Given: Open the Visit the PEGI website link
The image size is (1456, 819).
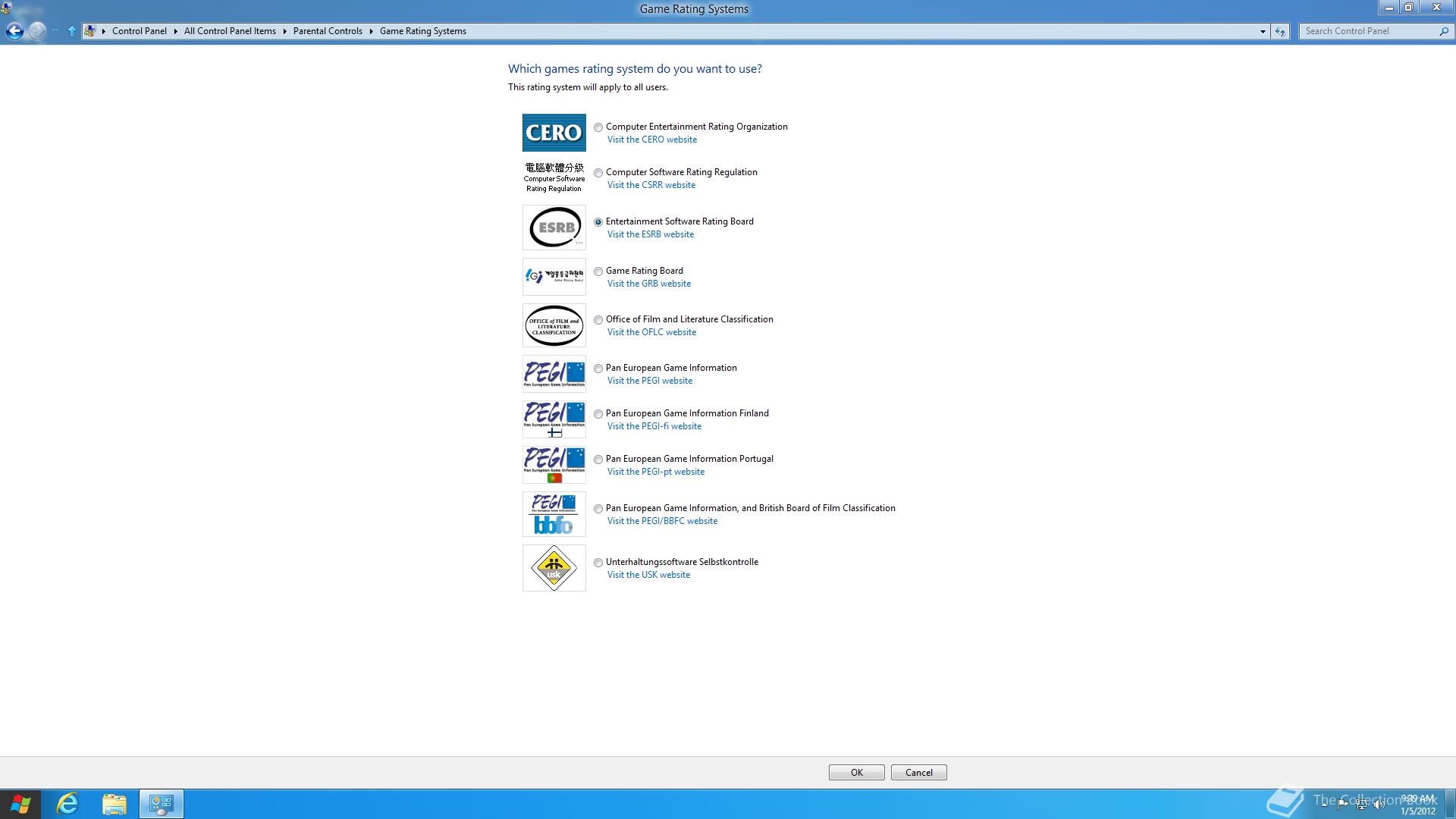Looking at the screenshot, I should [650, 381].
